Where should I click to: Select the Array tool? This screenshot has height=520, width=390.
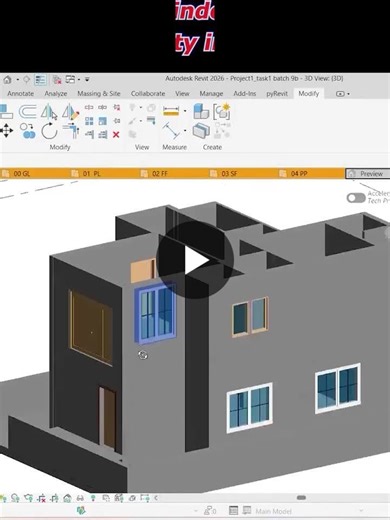pyautogui.click(x=89, y=121)
